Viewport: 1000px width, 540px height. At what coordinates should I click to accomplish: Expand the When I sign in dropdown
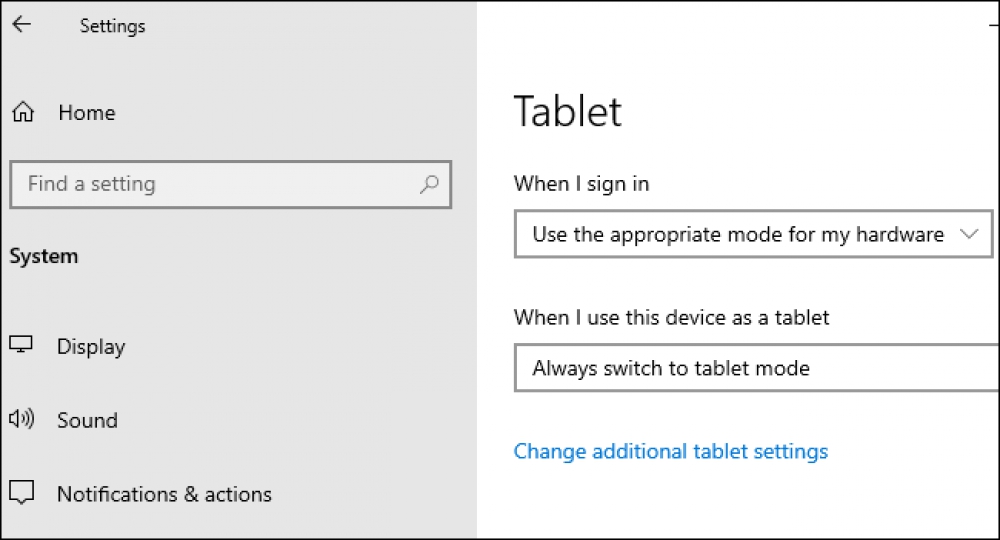(x=753, y=234)
